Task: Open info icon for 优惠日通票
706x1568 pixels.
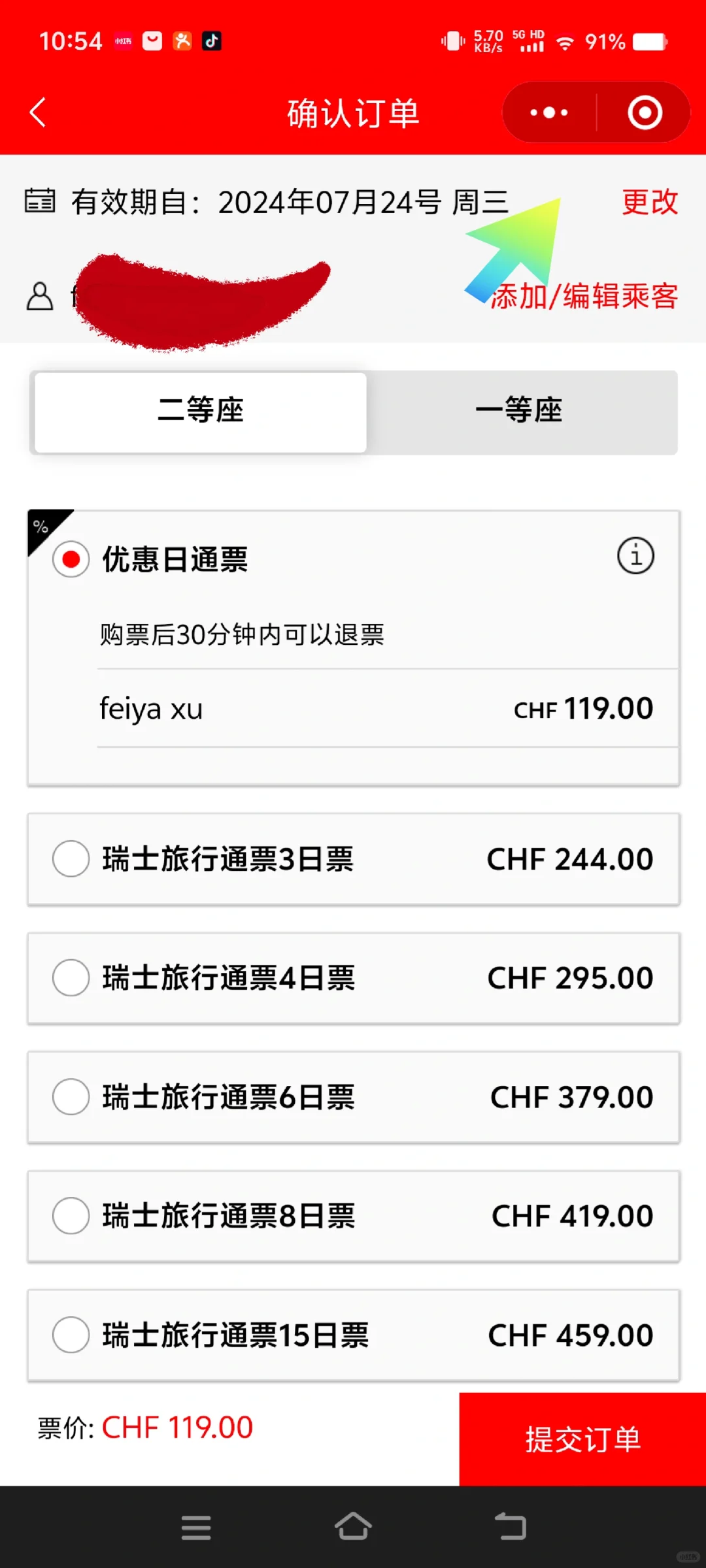Action: pyautogui.click(x=635, y=556)
